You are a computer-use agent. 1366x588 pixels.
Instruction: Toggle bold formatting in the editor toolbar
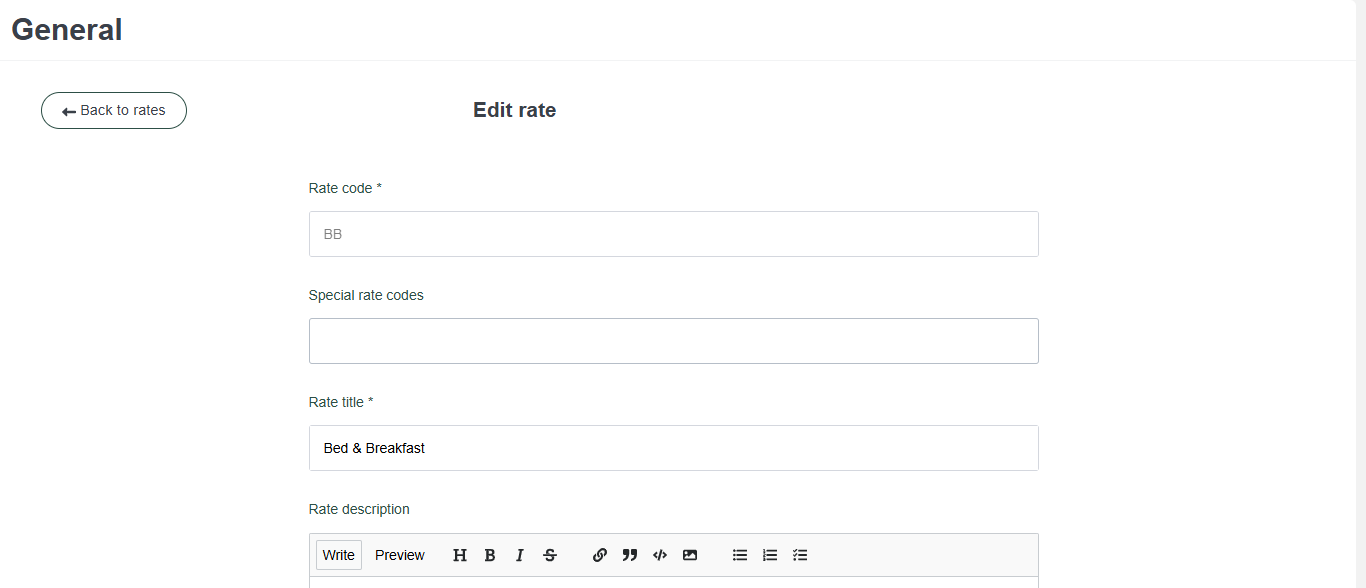(490, 555)
